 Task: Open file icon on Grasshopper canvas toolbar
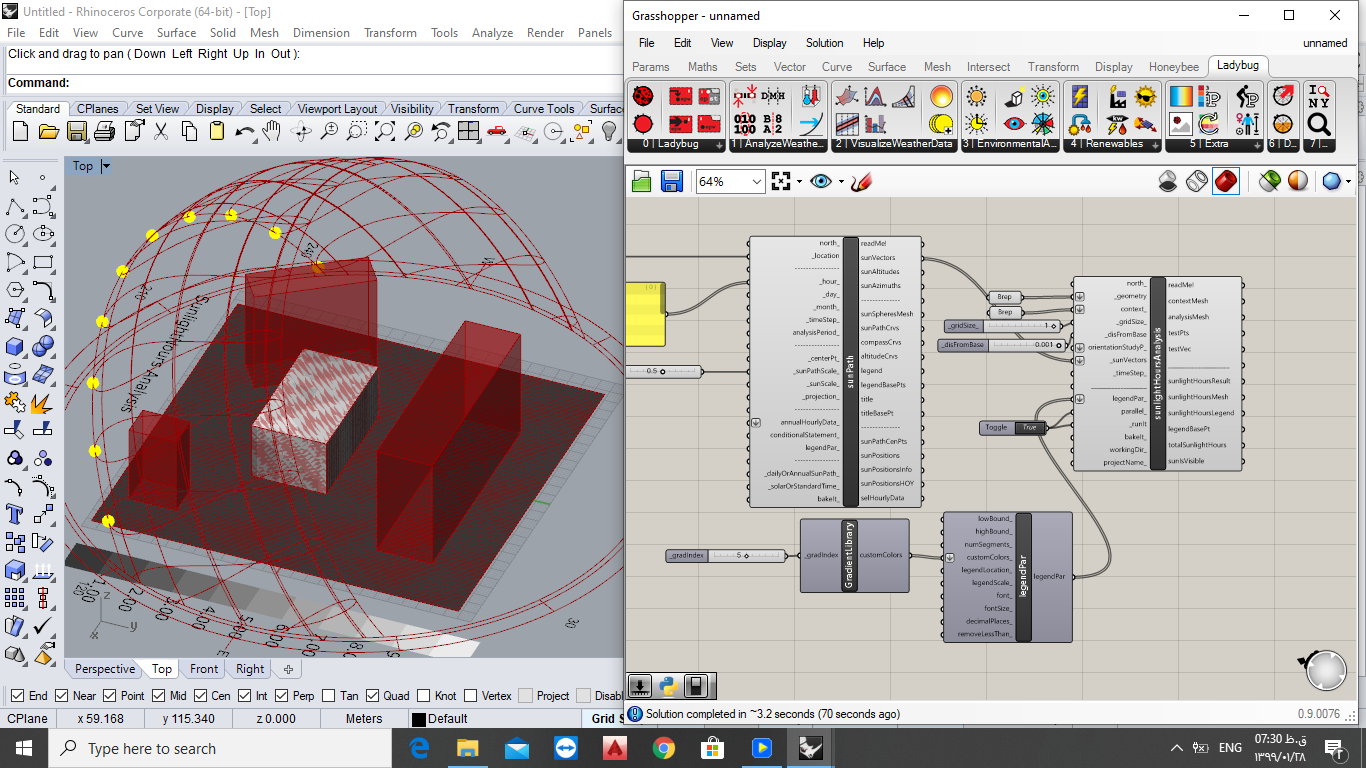click(x=642, y=181)
